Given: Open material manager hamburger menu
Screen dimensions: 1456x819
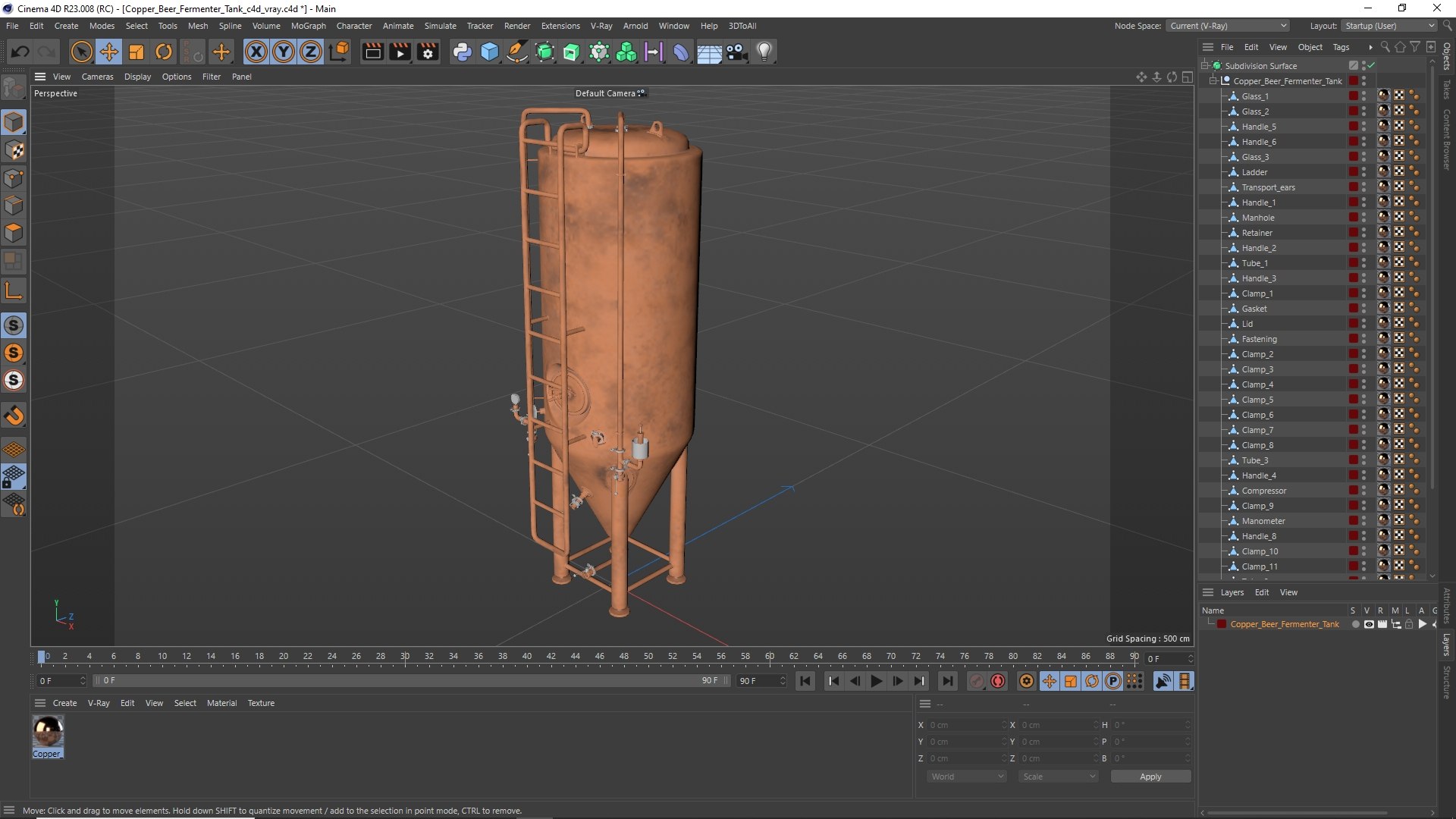Looking at the screenshot, I should [x=40, y=703].
